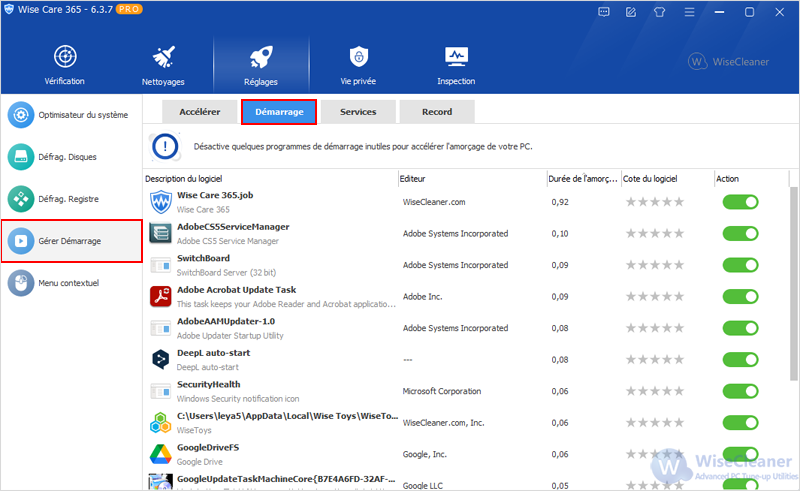Image resolution: width=800 pixels, height=491 pixels.
Task: Click the AdobeCS5ServiceManager icon
Action: 161,233
